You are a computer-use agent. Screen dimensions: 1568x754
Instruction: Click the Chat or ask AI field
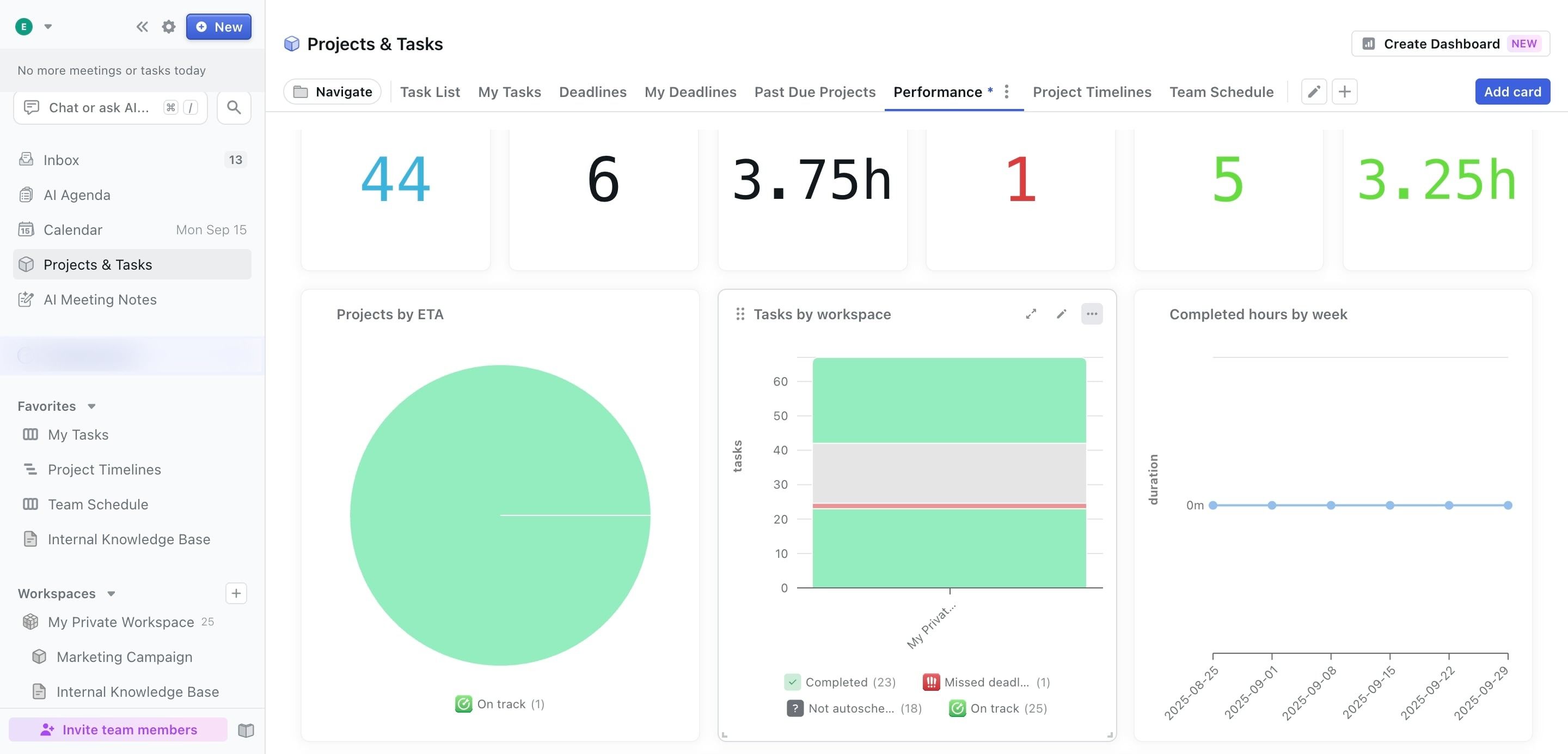click(x=110, y=108)
